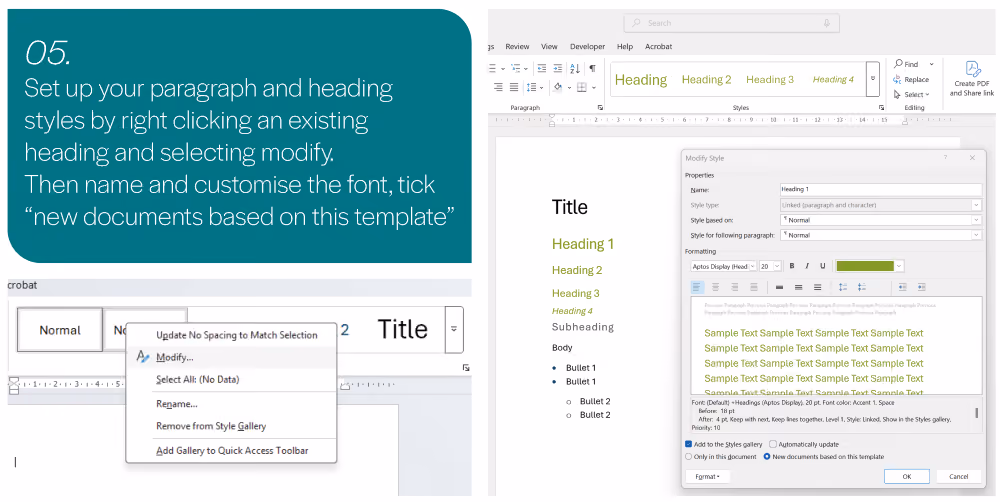1000x502 pixels.
Task: Open the Styles group dialog launcher in Word ribbon
Action: click(882, 108)
